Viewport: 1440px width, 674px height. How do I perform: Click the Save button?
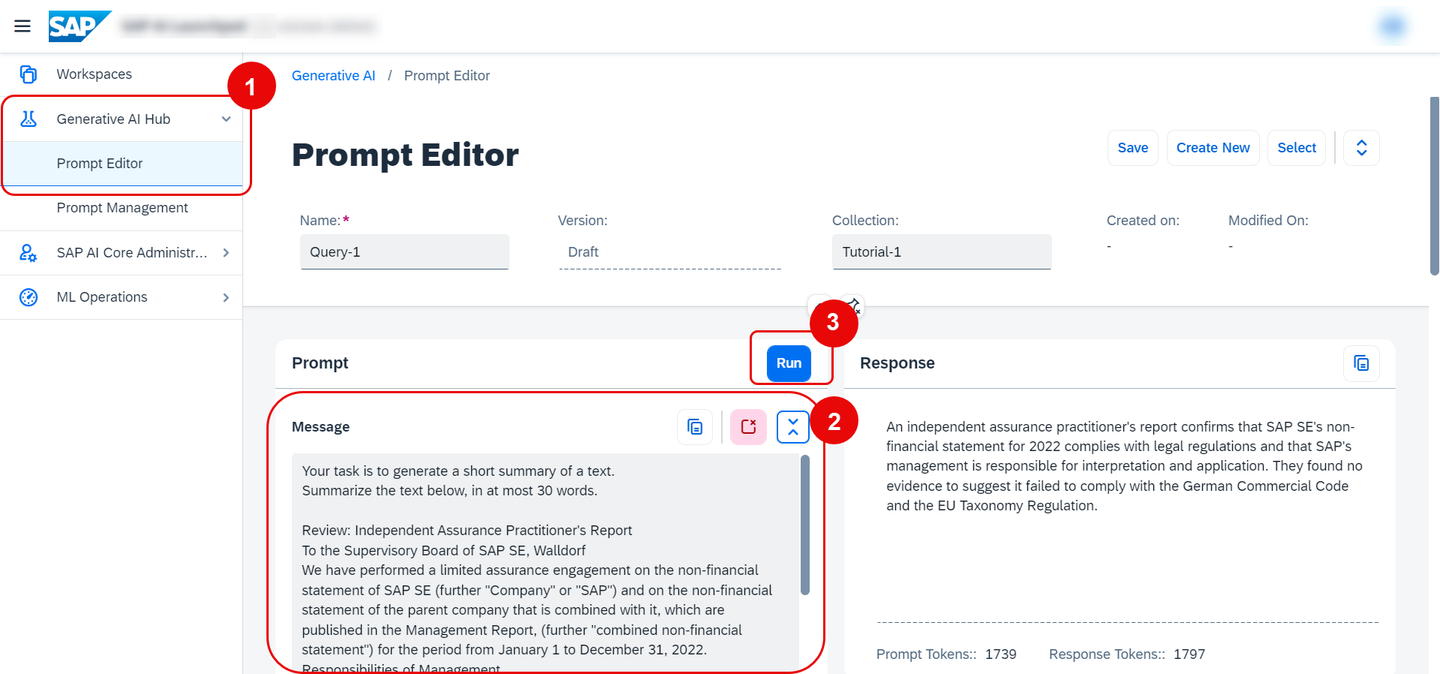[x=1133, y=148]
